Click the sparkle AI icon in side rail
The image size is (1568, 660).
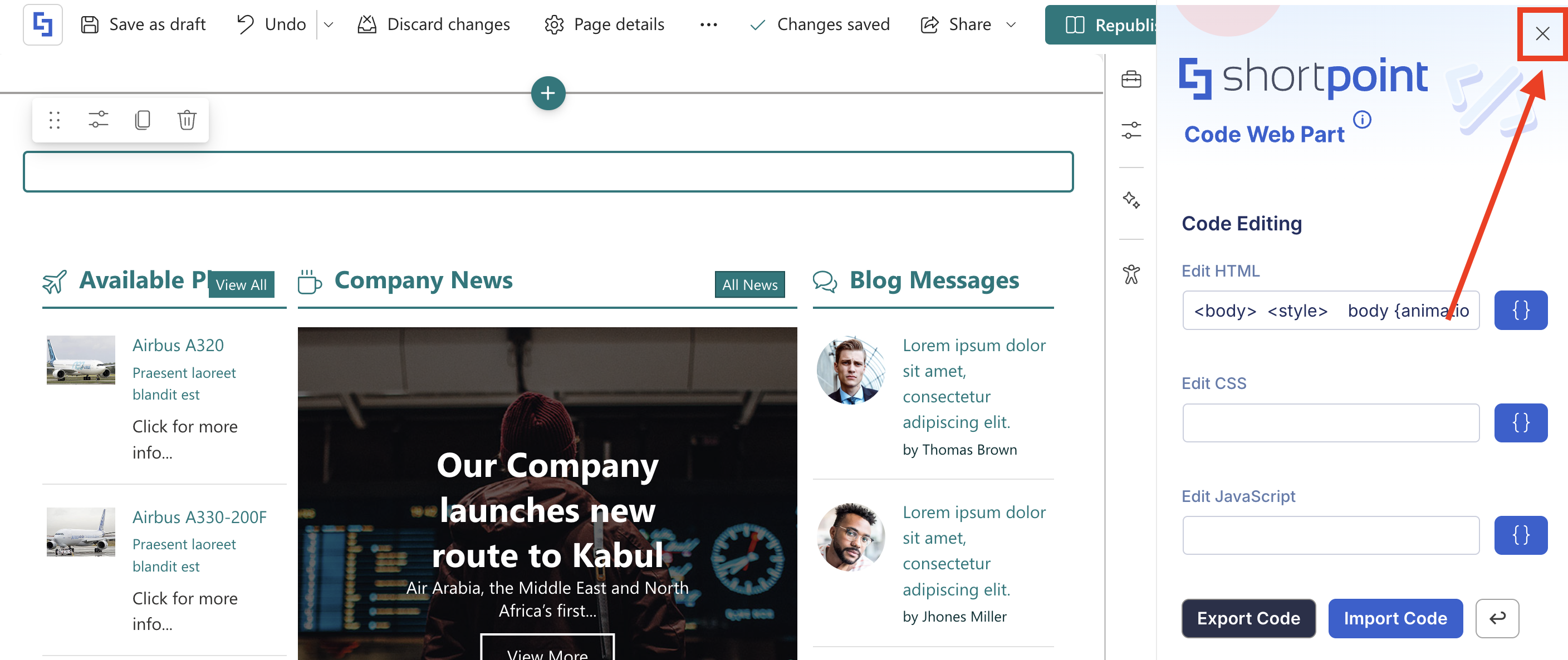pos(1131,200)
